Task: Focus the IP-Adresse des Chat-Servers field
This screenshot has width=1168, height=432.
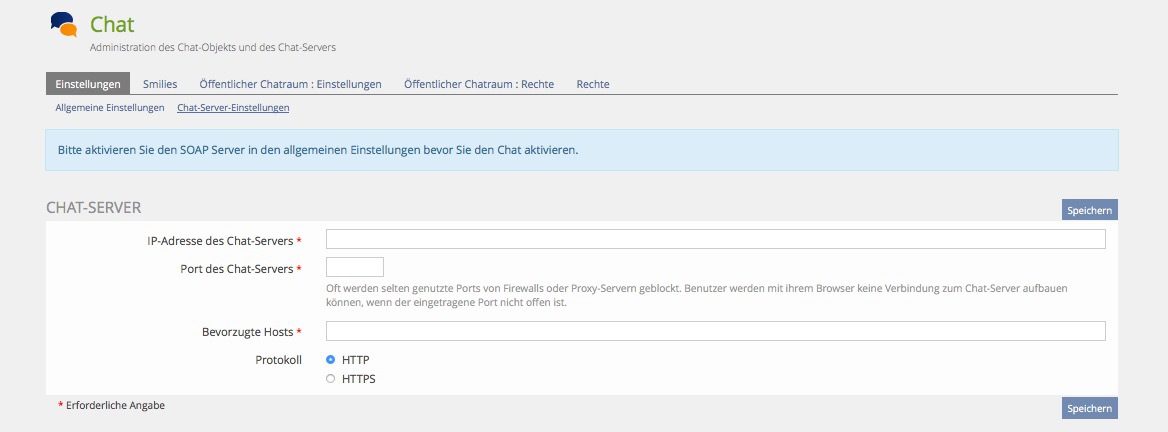Action: (x=715, y=239)
